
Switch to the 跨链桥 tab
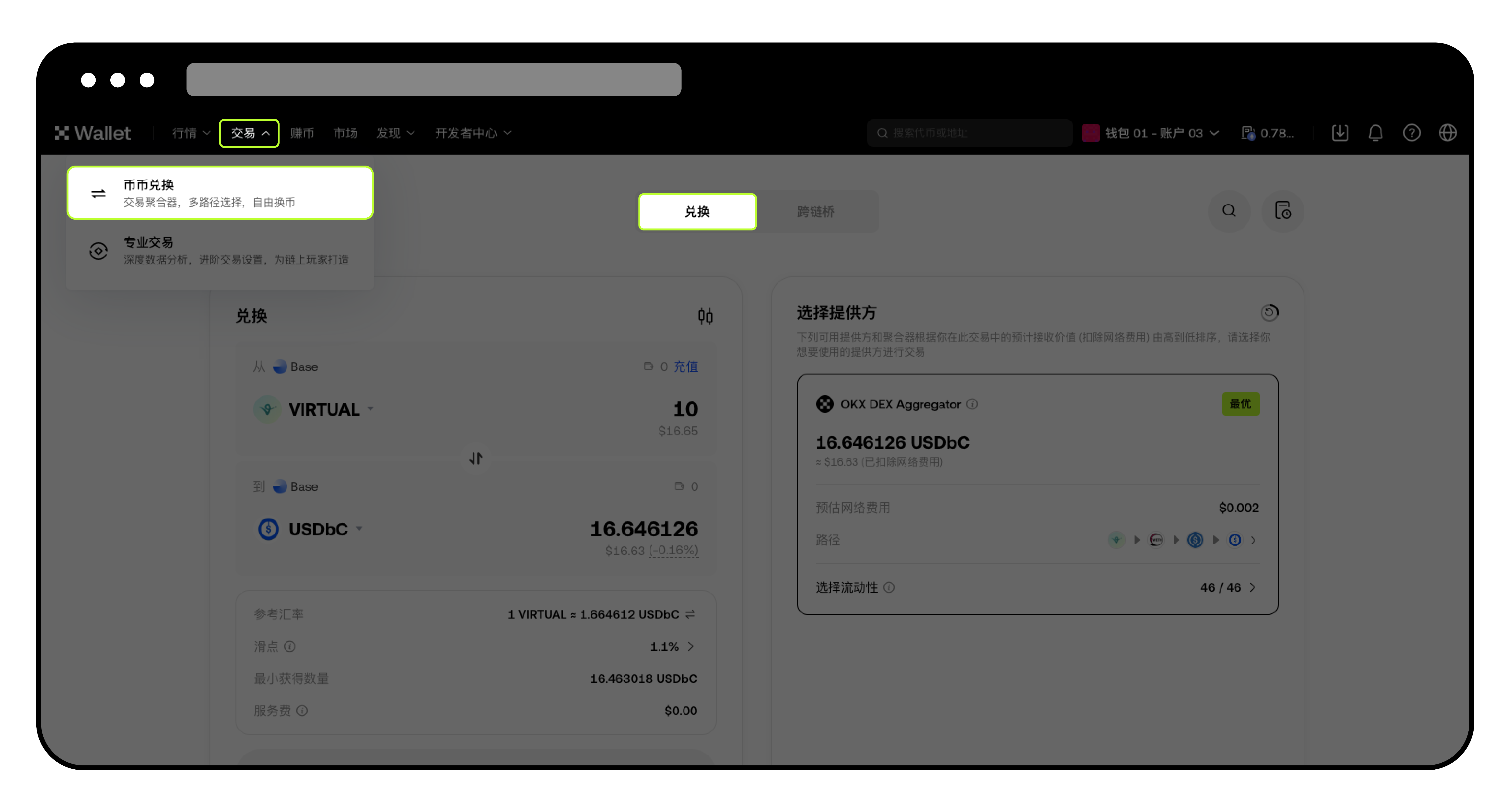click(x=816, y=212)
